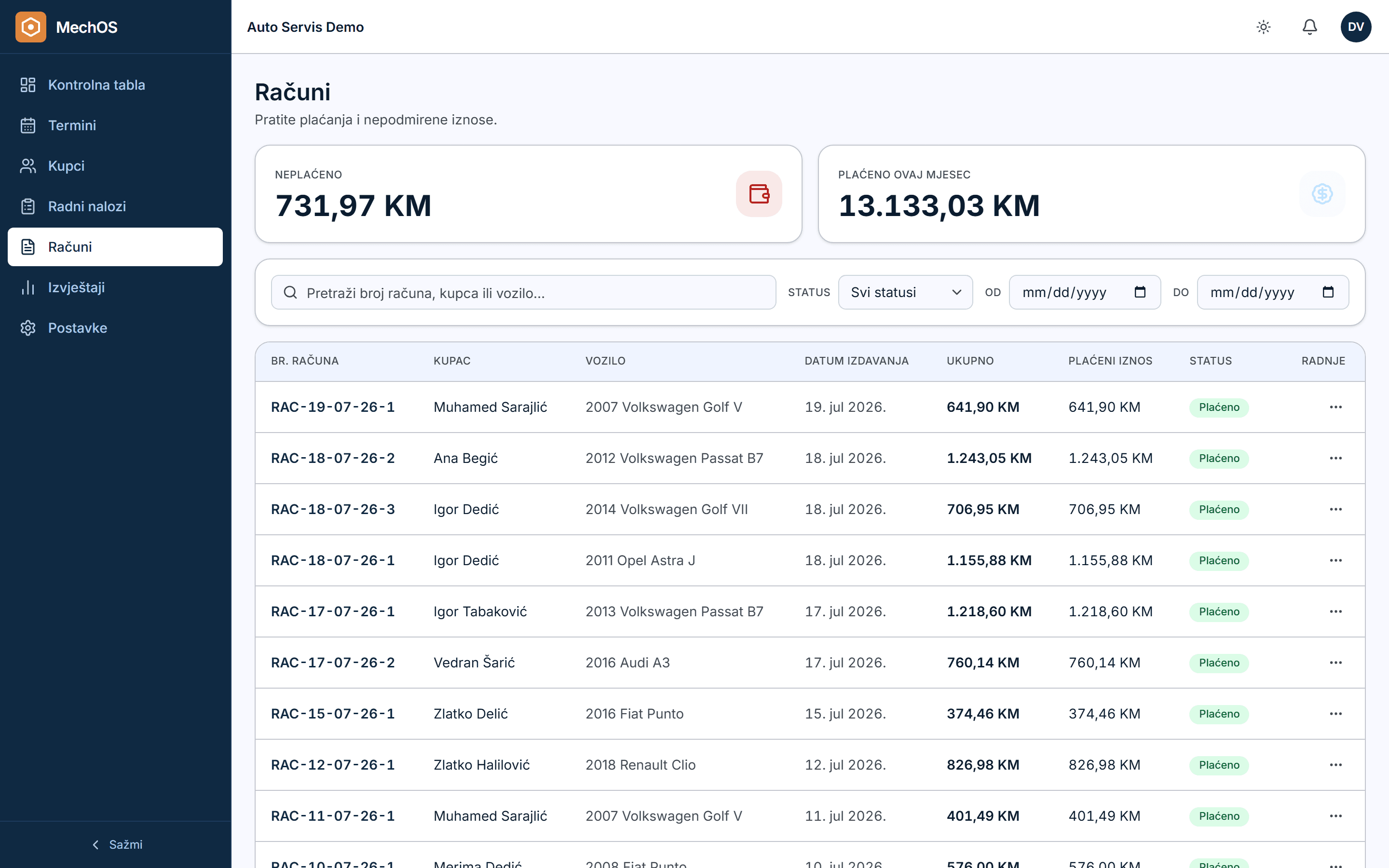Open the DV user avatar menu
The width and height of the screenshot is (1389, 868).
point(1356,27)
